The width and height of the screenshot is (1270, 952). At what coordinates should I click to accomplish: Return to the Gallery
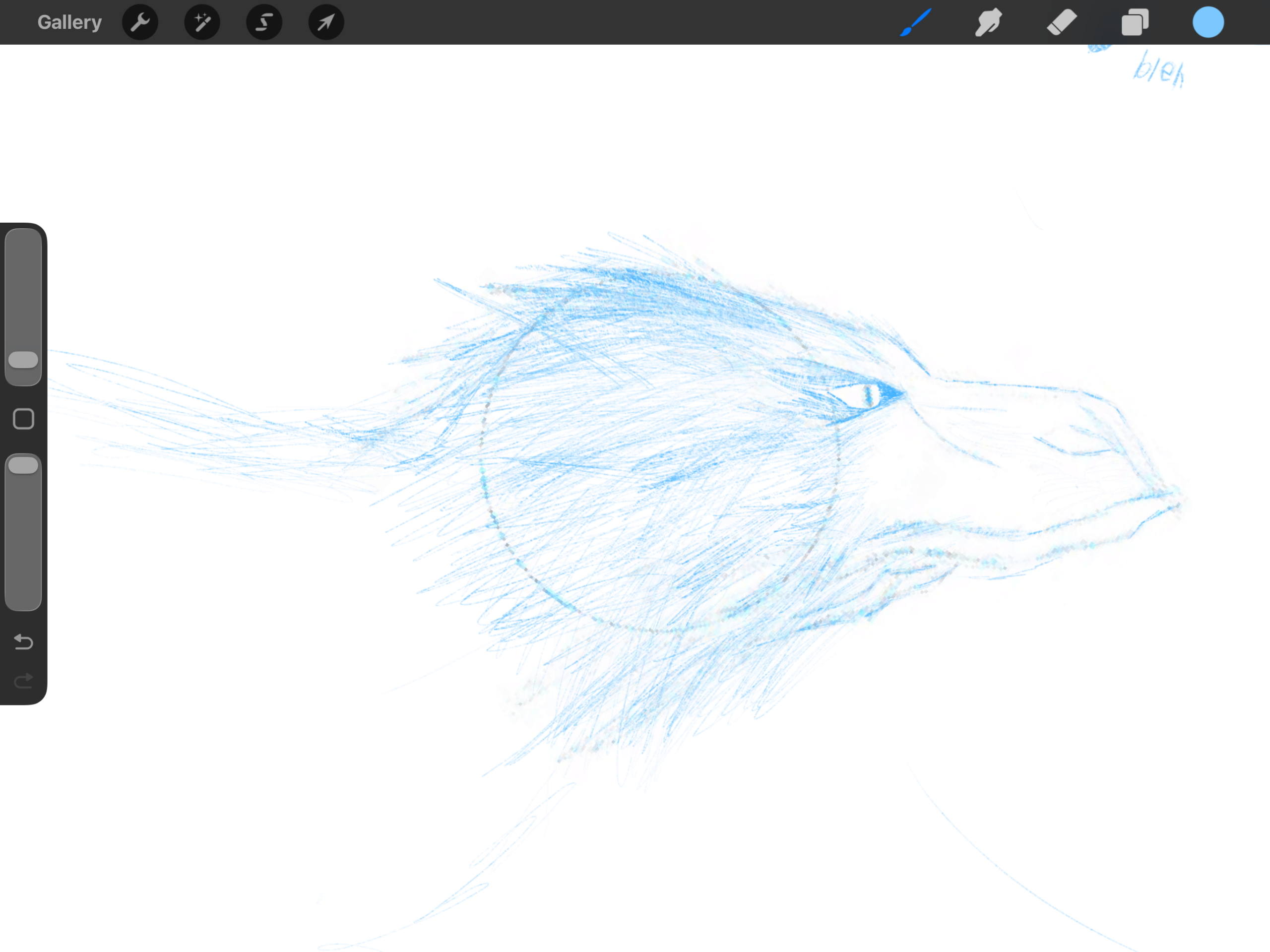69,22
